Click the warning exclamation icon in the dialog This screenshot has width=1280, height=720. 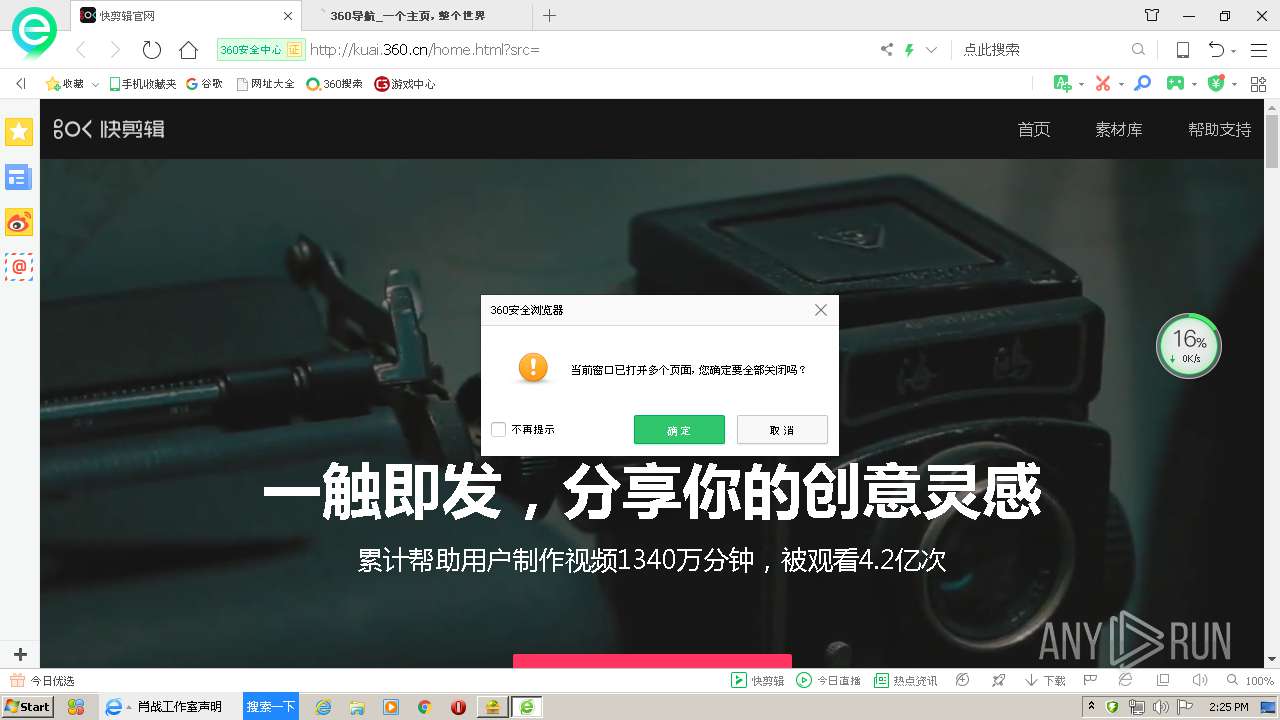click(x=533, y=367)
